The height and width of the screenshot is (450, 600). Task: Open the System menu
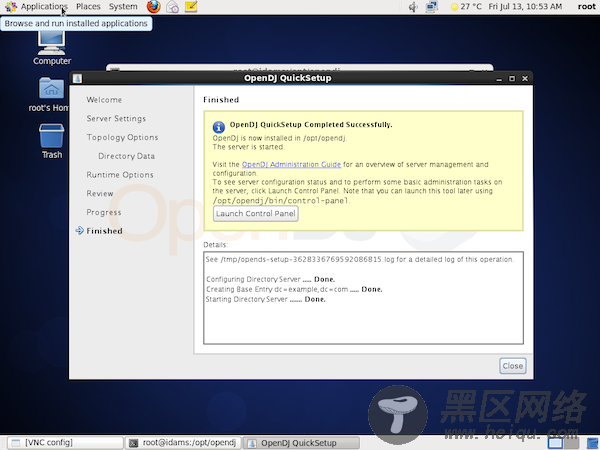click(x=123, y=7)
